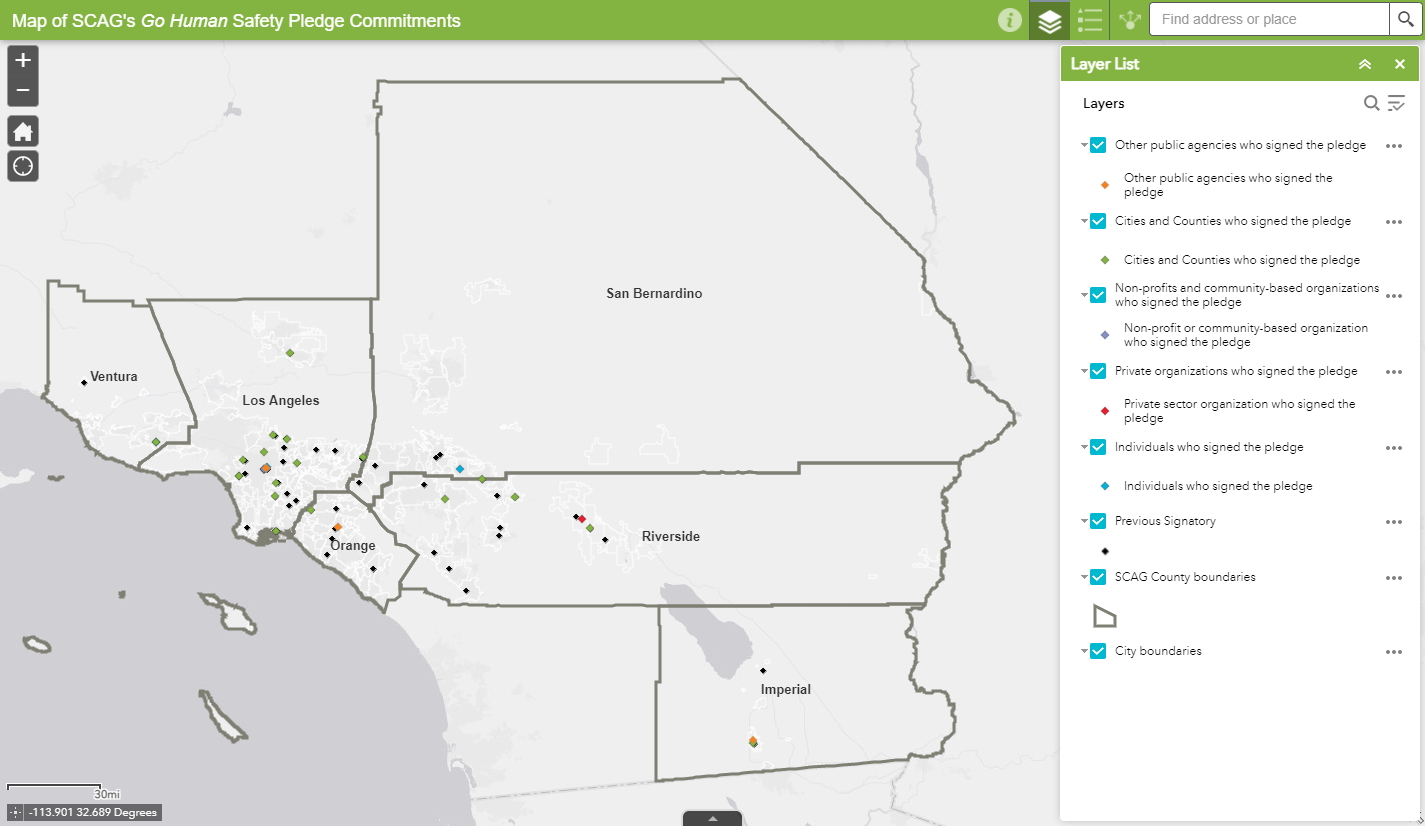Open the layer filter options icon
1425x826 pixels.
pyautogui.click(x=1396, y=103)
